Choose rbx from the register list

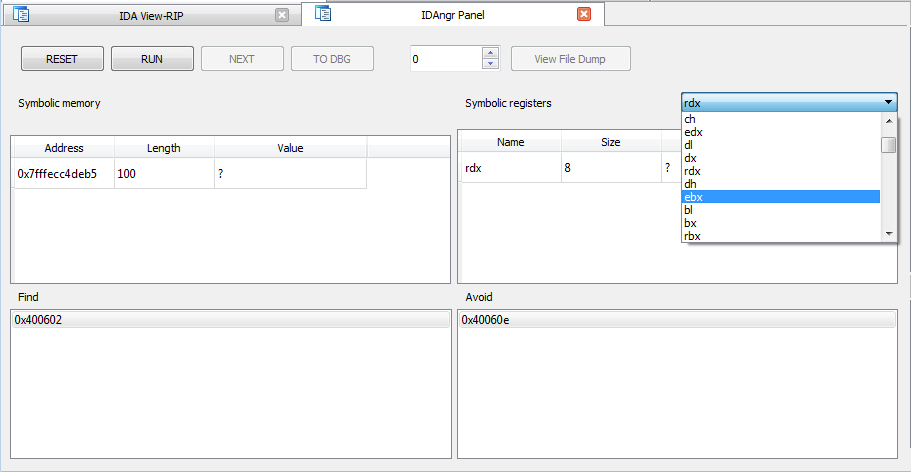click(780, 236)
